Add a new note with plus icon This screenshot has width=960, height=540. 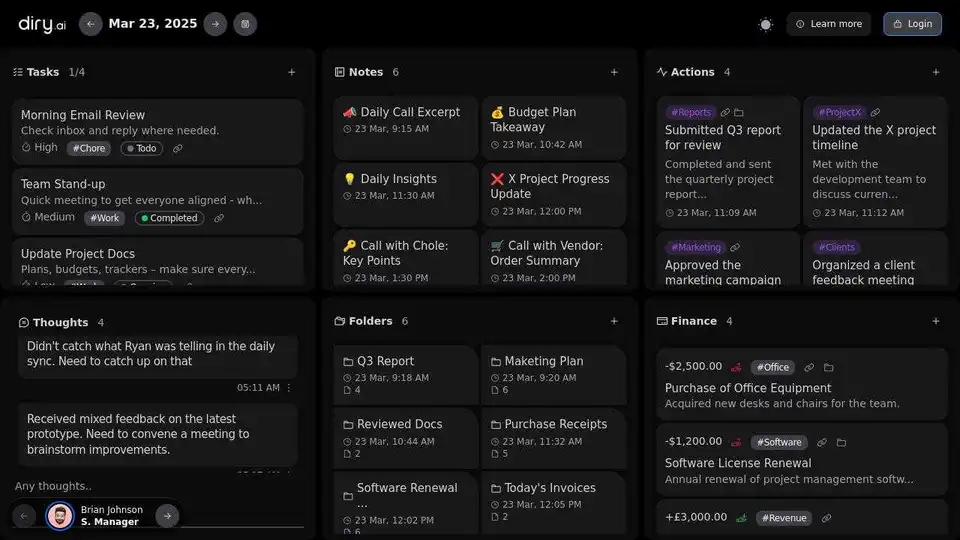pyautogui.click(x=614, y=72)
